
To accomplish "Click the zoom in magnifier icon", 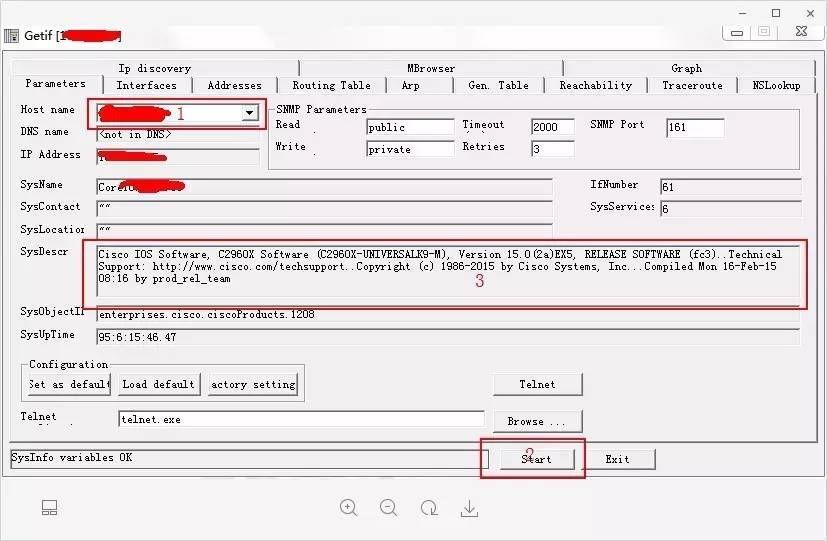I will point(348,508).
